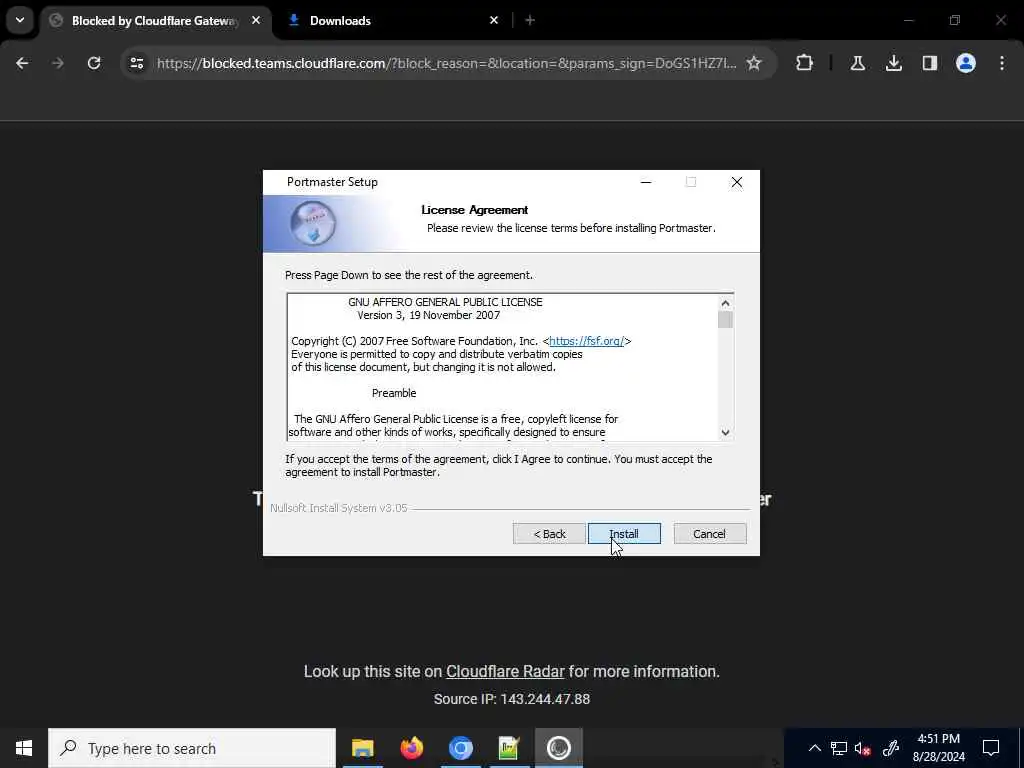Open the clock showing 4:51 PM

[938, 748]
